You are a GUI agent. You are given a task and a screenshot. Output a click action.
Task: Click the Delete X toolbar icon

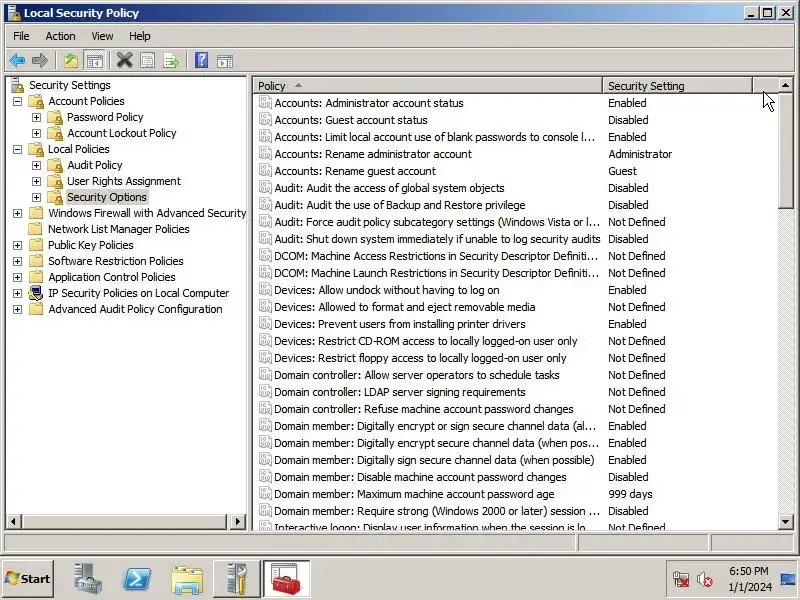(124, 61)
